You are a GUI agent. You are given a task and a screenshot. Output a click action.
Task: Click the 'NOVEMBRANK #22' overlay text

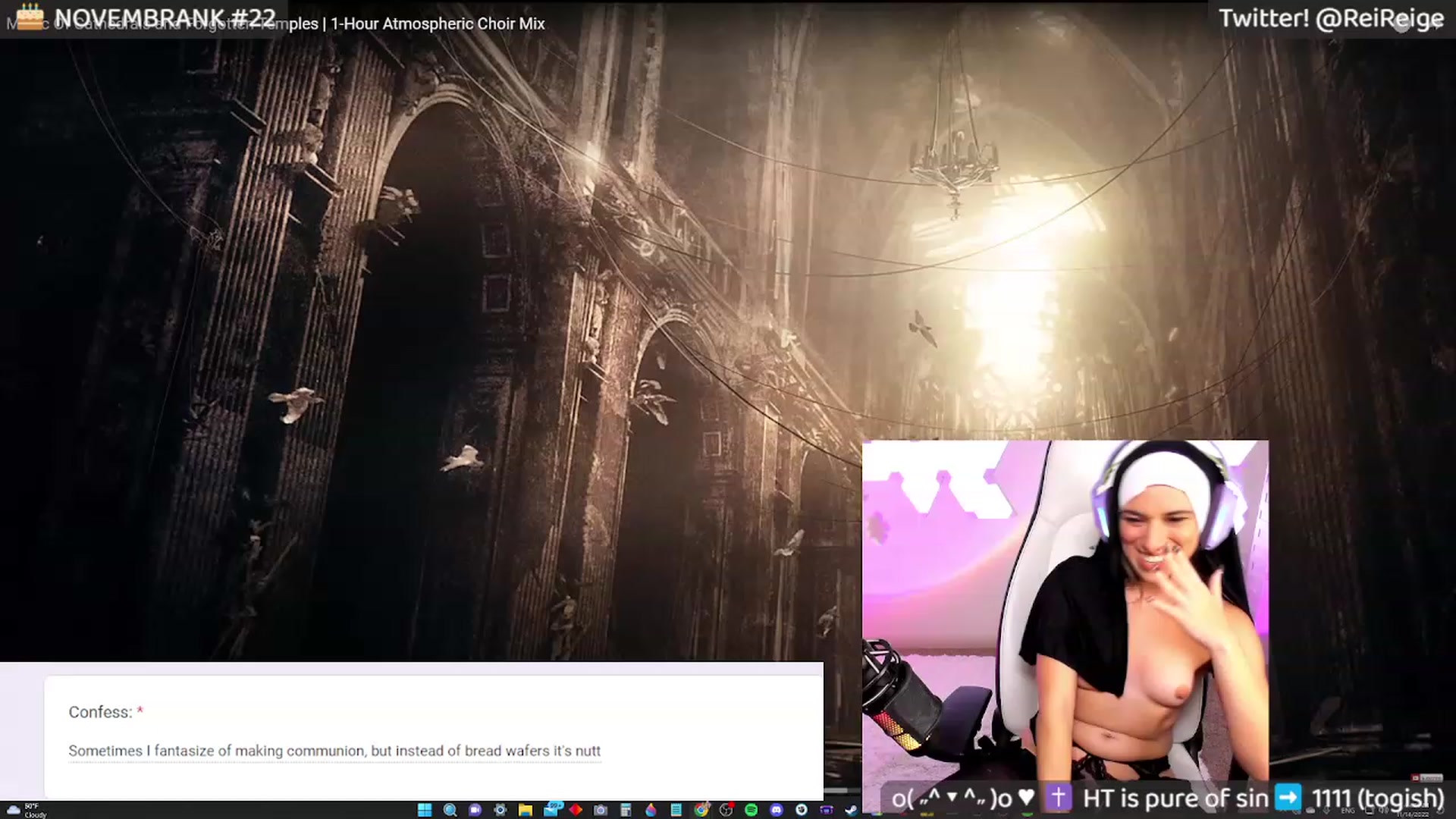165,17
